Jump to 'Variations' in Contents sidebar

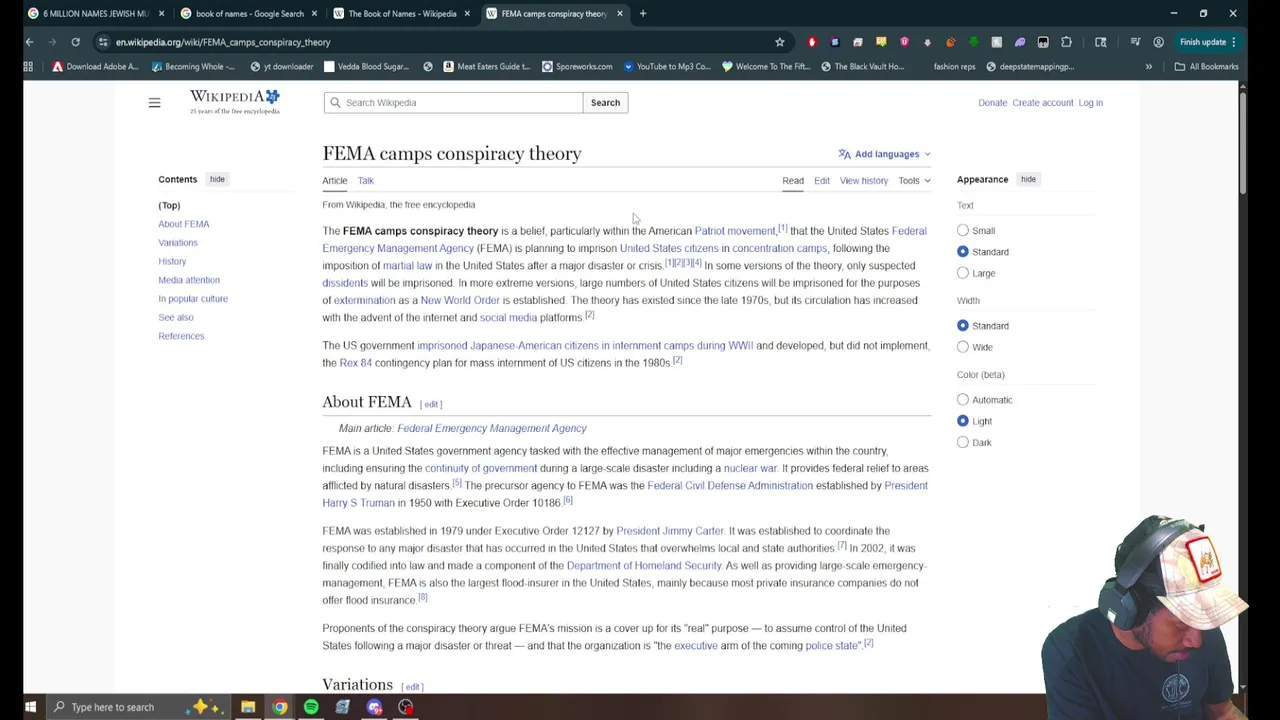click(x=178, y=243)
